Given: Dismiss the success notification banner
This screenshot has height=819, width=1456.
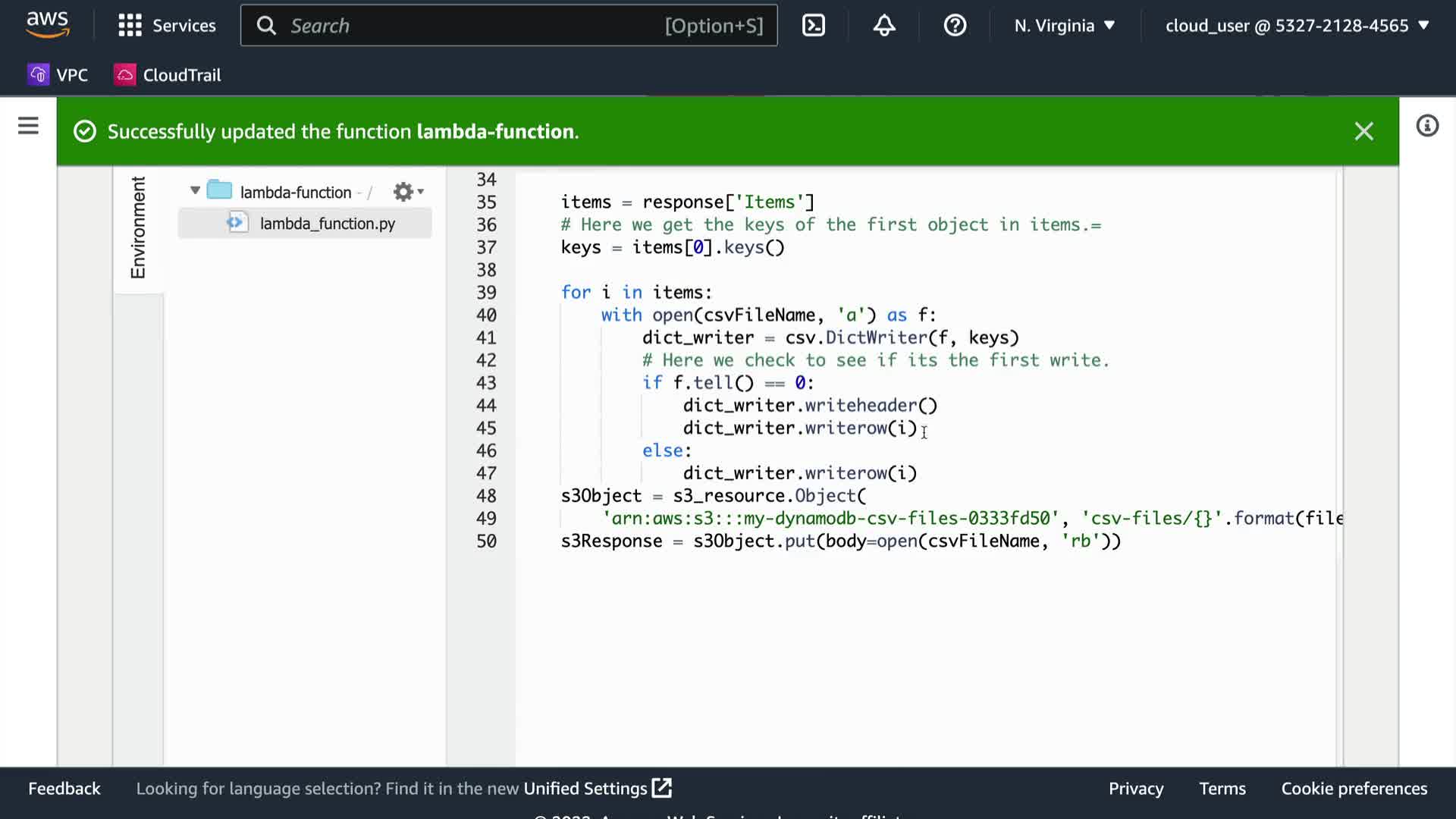Looking at the screenshot, I should pos(1363,132).
